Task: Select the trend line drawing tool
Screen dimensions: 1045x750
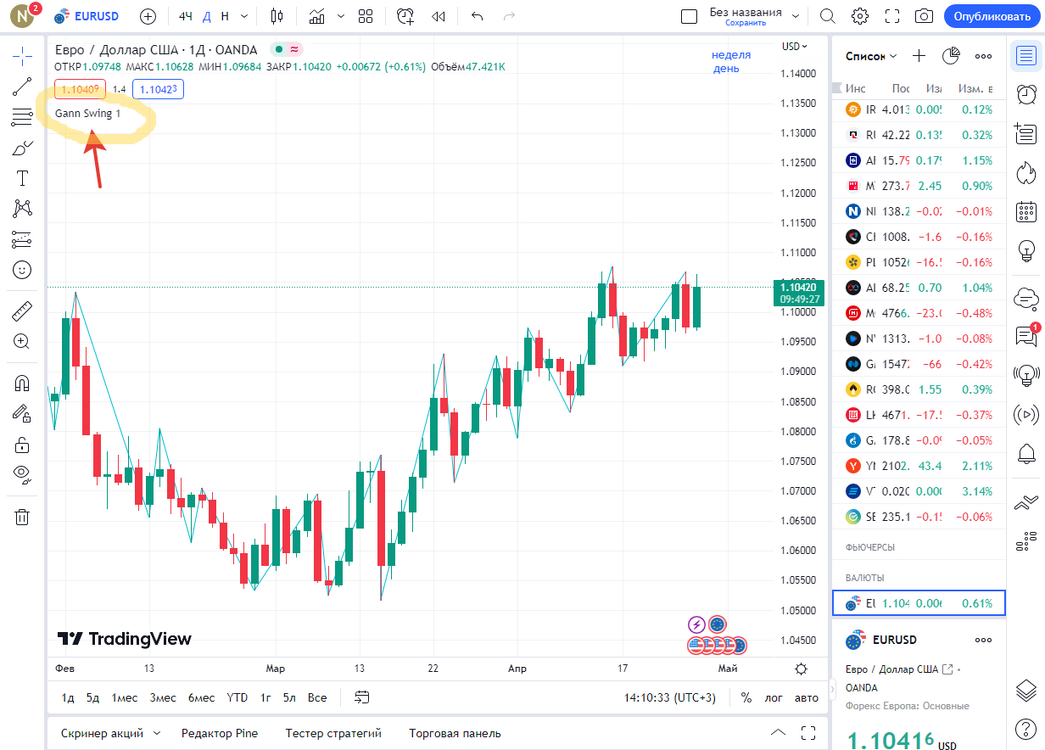Action: pos(22,87)
